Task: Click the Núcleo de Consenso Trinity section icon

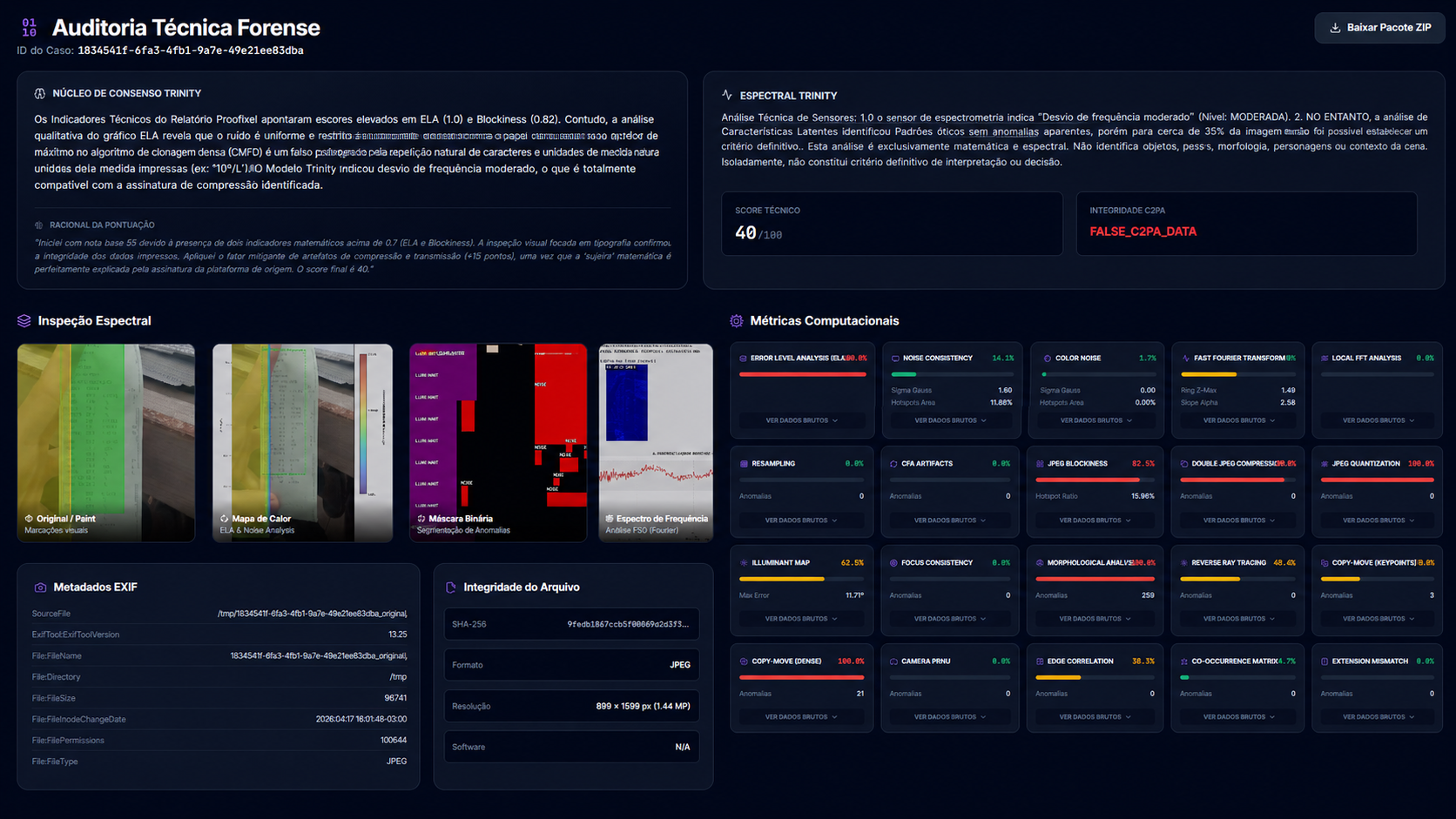Action: 38,93
